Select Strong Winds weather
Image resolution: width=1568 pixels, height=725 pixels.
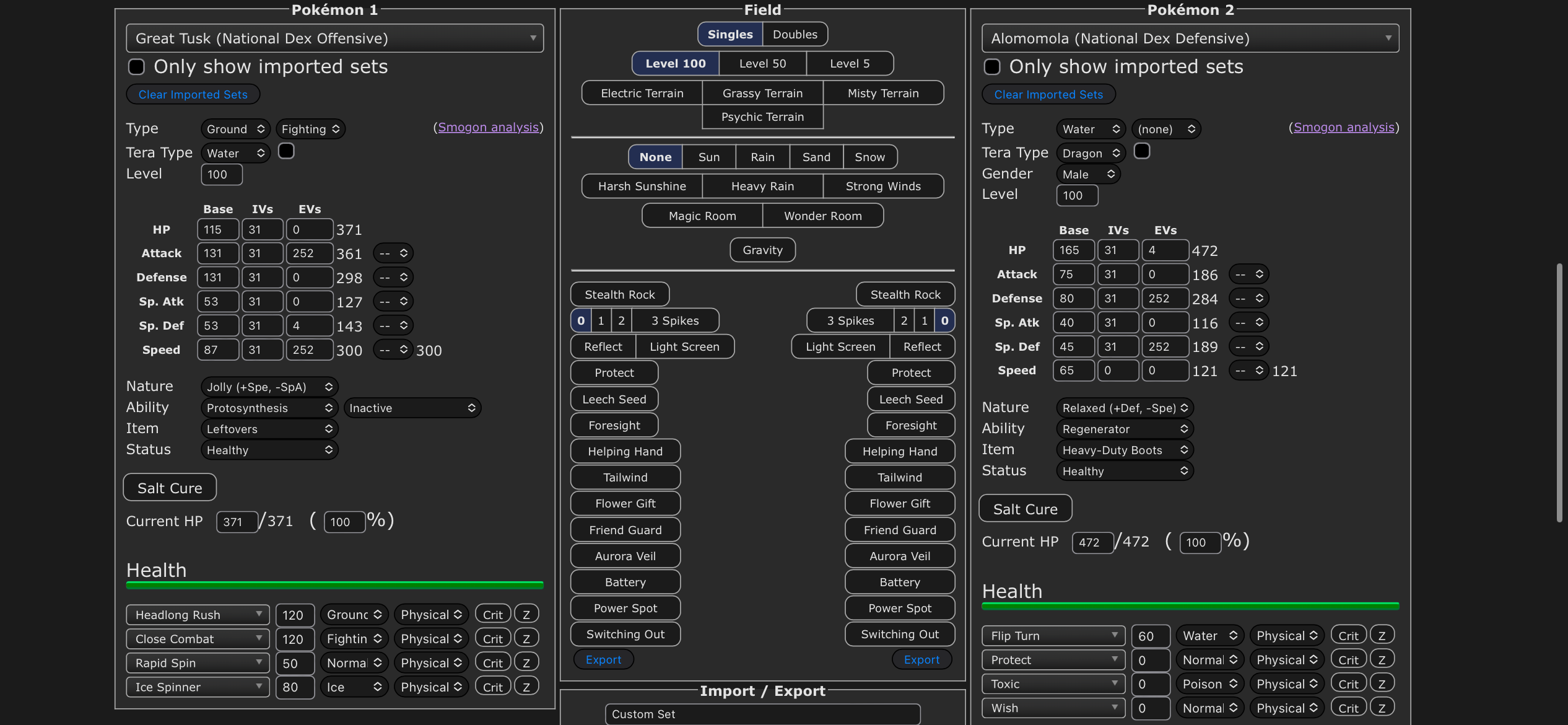(x=883, y=186)
